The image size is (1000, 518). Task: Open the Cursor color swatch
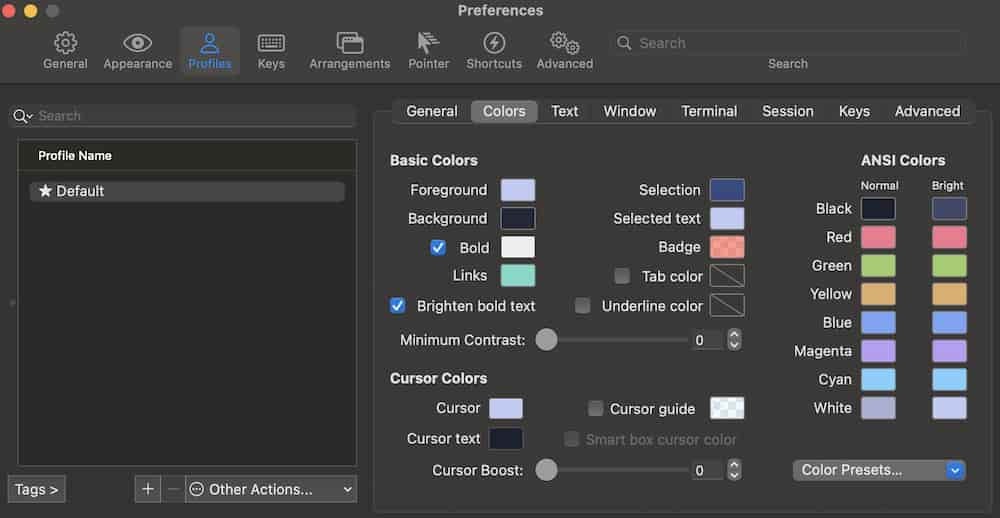pos(506,408)
